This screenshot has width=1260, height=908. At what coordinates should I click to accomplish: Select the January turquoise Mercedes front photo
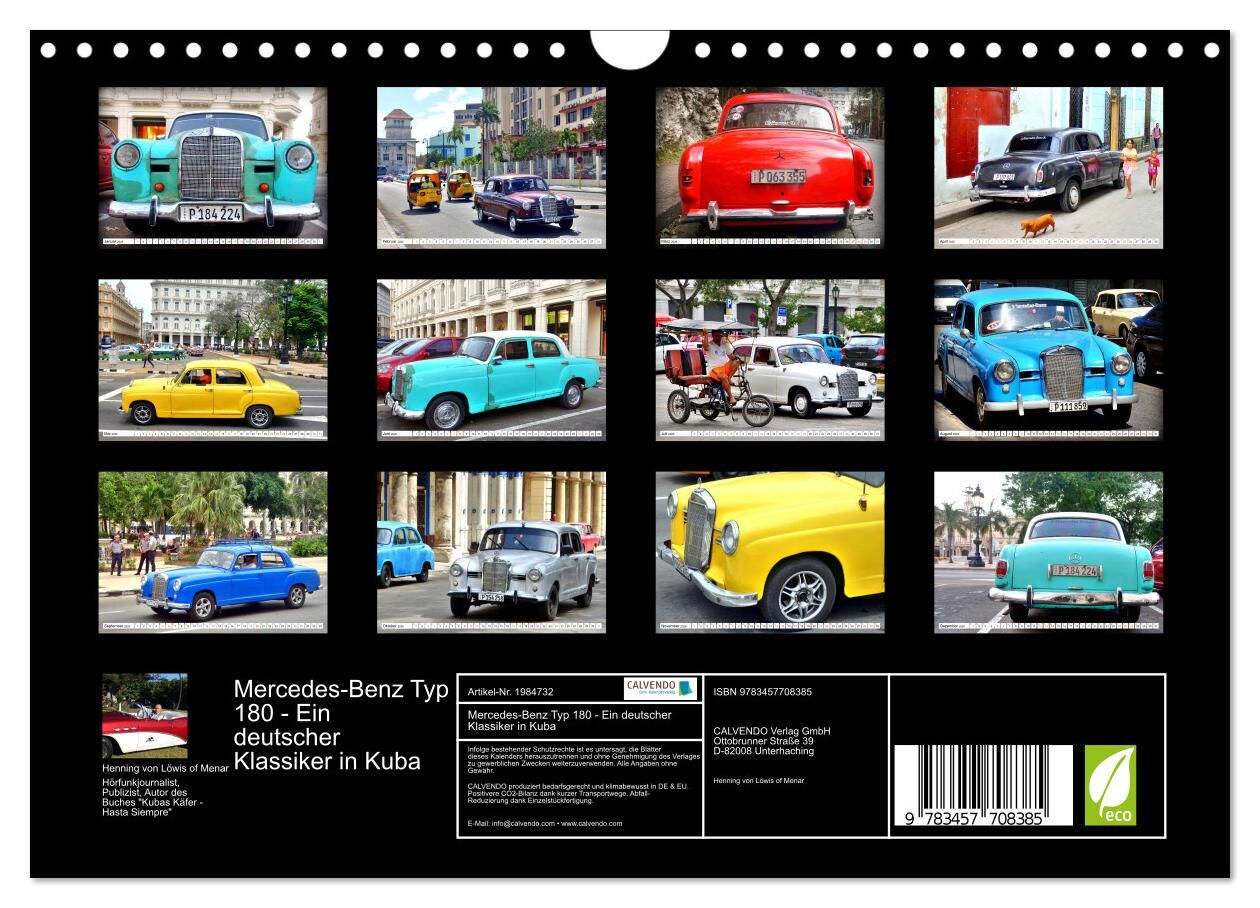click(212, 166)
